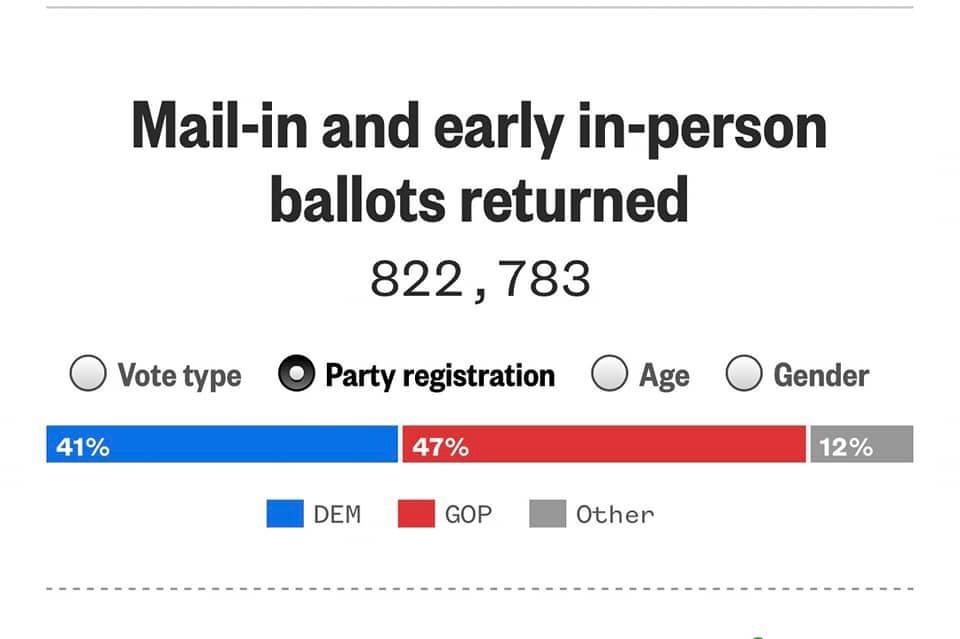Image resolution: width=960 pixels, height=639 pixels.
Task: Click the GOP legend text label
Action: 468,514
